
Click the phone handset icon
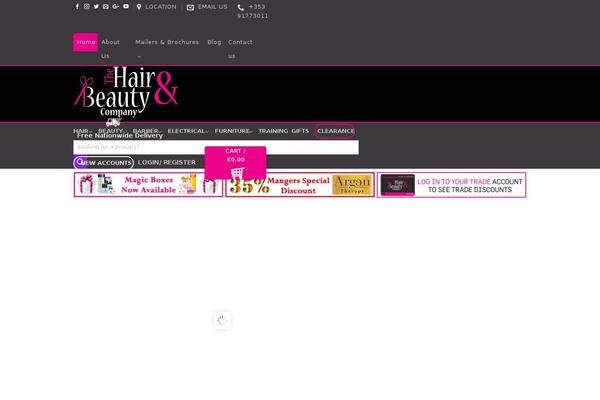(241, 7)
